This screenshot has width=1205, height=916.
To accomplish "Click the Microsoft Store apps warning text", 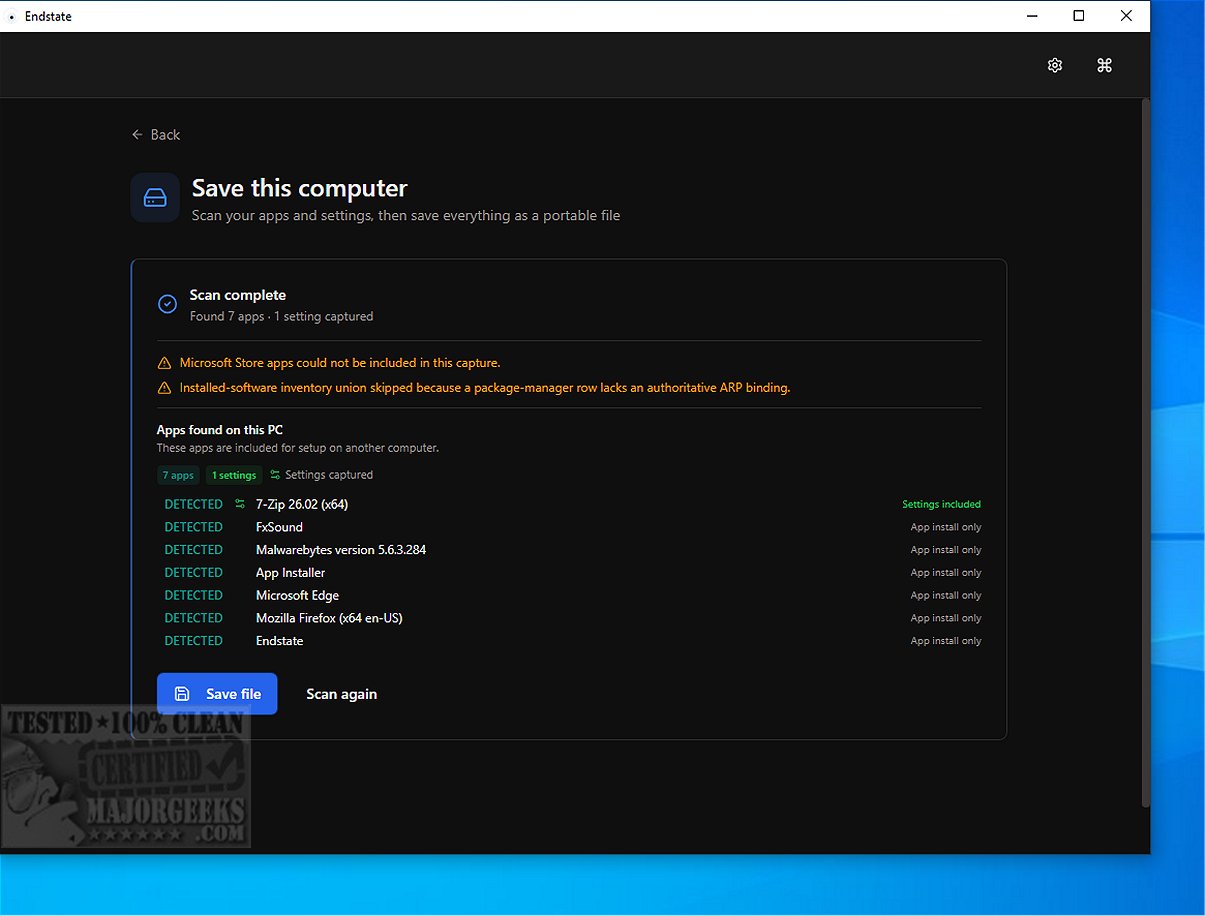I will (x=340, y=363).
